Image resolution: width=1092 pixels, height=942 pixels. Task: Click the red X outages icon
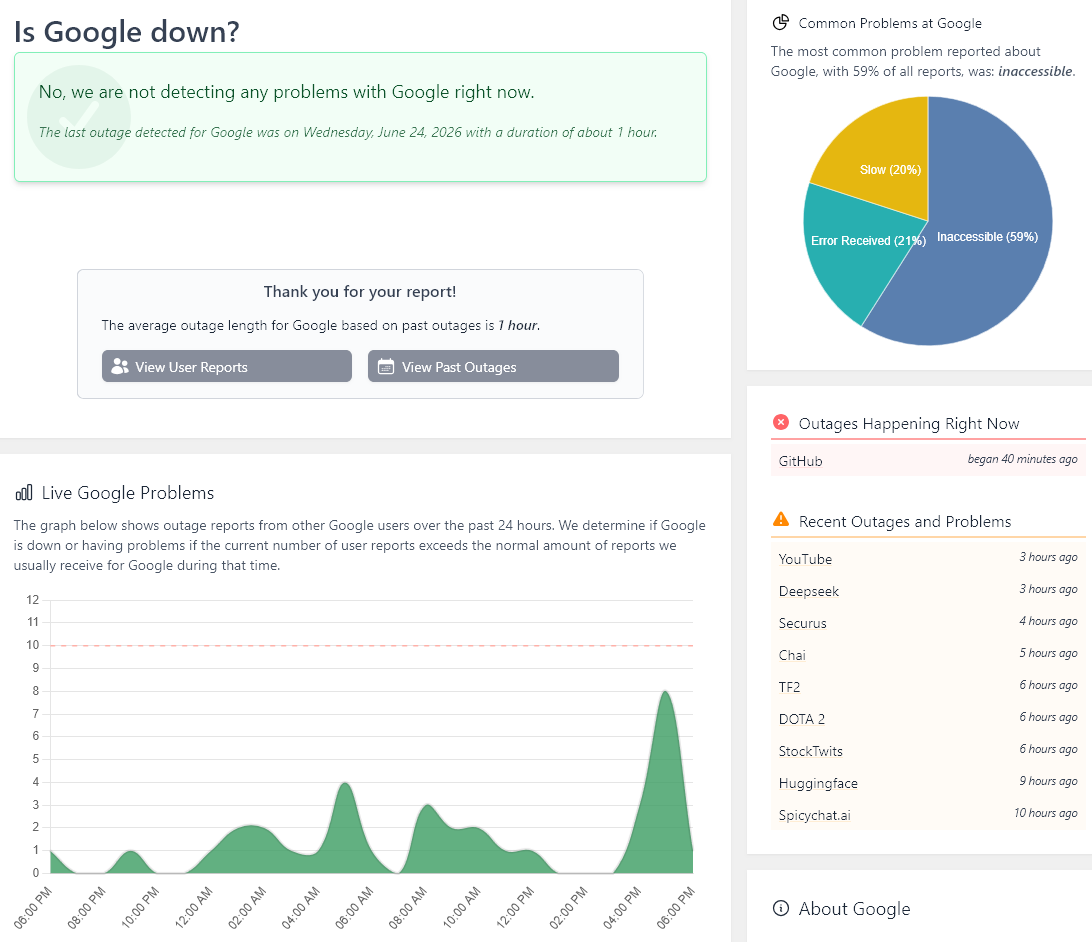point(781,422)
